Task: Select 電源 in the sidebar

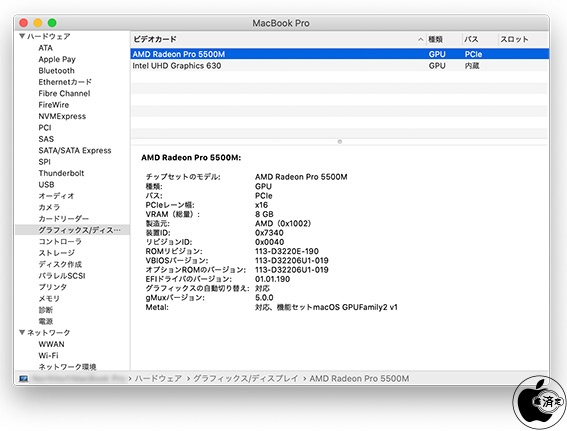Action: (46, 321)
